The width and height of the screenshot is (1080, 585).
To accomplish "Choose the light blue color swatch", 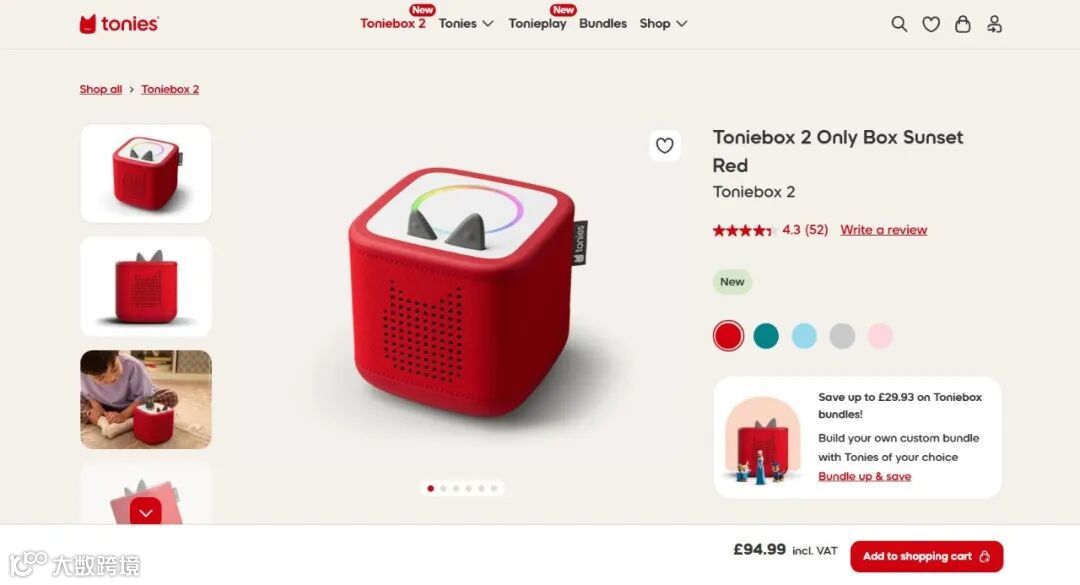I will [804, 336].
